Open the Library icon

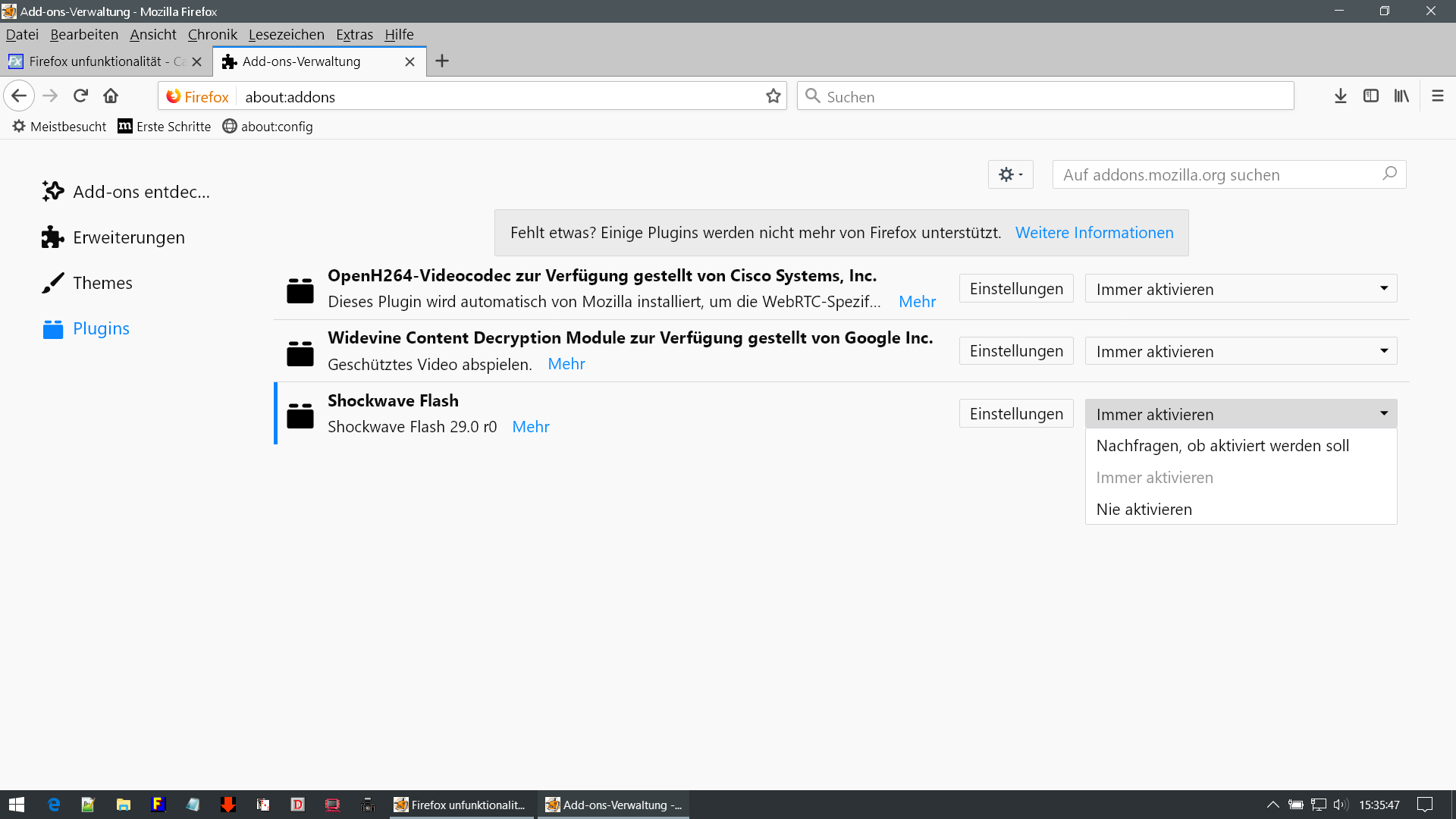1401,96
